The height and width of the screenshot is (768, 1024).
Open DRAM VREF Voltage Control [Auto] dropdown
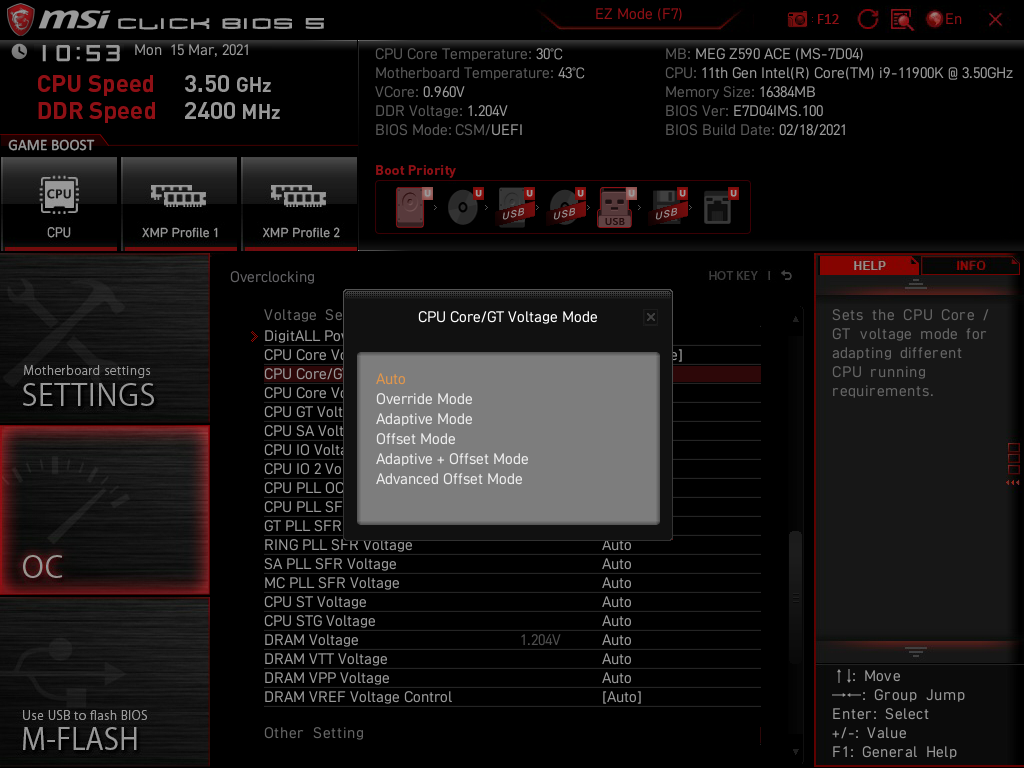(x=622, y=697)
